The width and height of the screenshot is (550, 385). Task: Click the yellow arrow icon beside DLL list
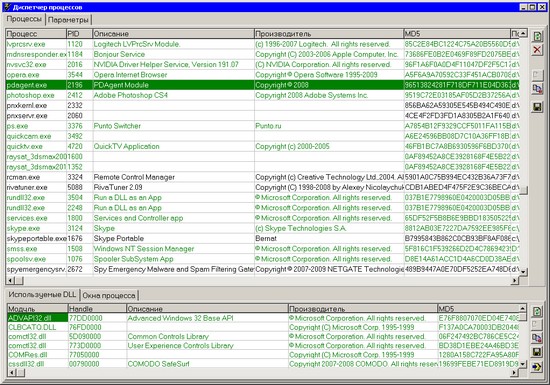[537, 367]
